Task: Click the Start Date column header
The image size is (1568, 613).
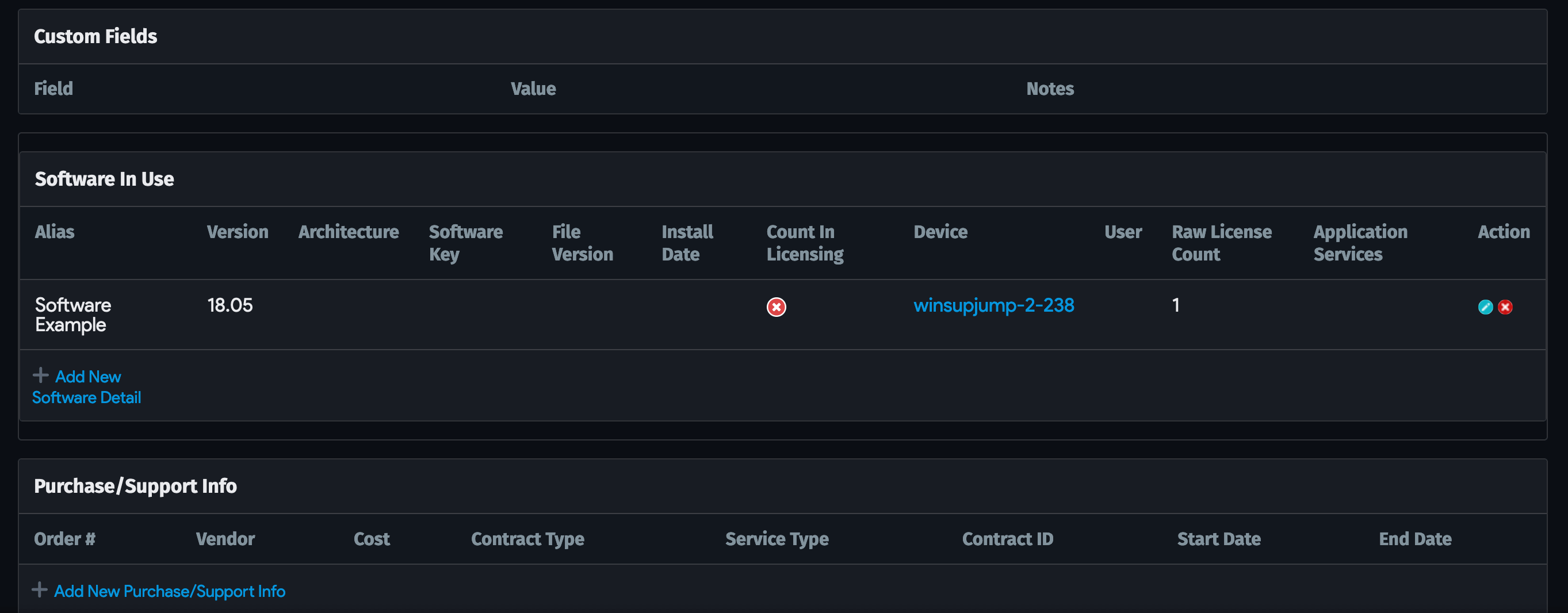Action: (1218, 538)
